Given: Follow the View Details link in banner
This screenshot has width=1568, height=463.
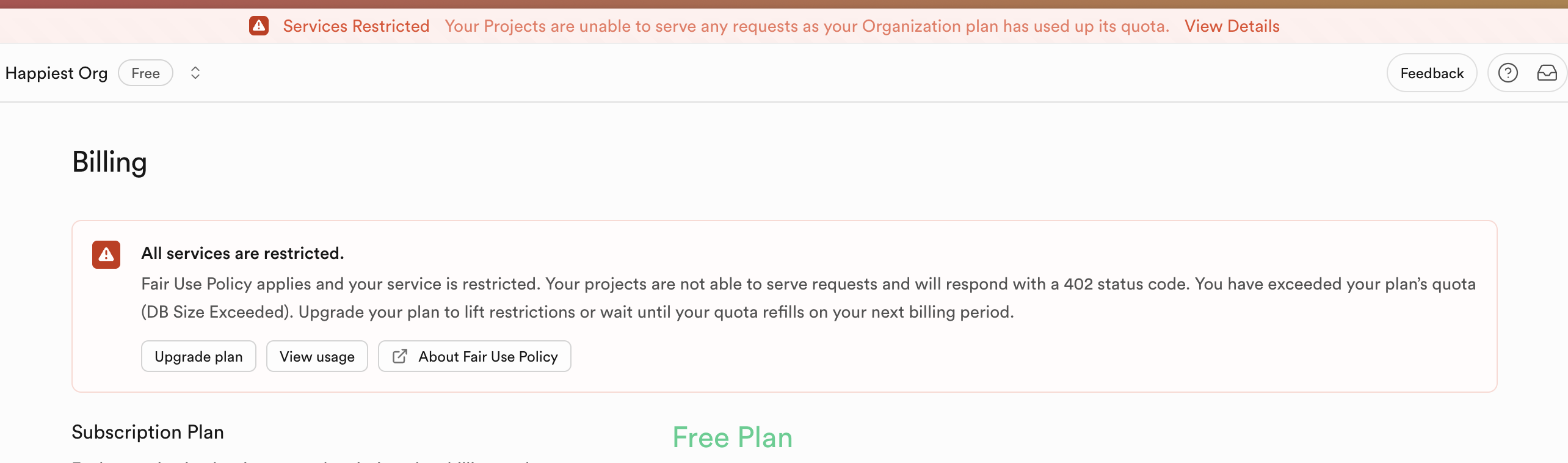Looking at the screenshot, I should (1232, 26).
